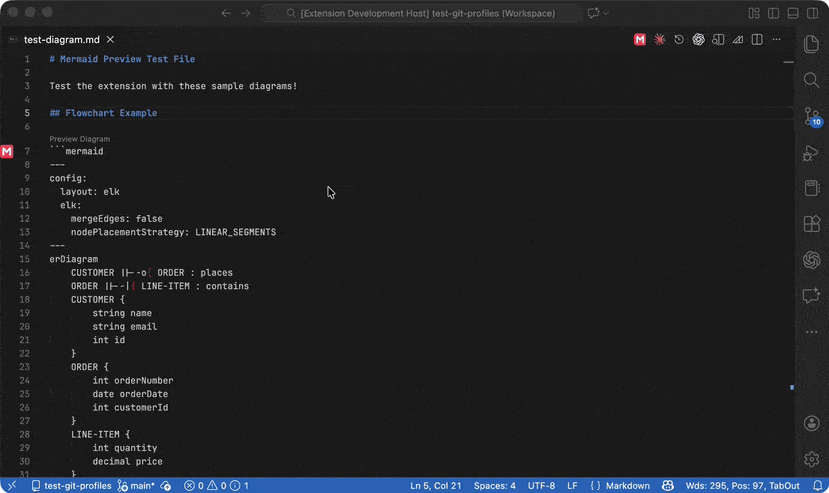Select the test-diagram.md tab
829x493 pixels.
61,40
